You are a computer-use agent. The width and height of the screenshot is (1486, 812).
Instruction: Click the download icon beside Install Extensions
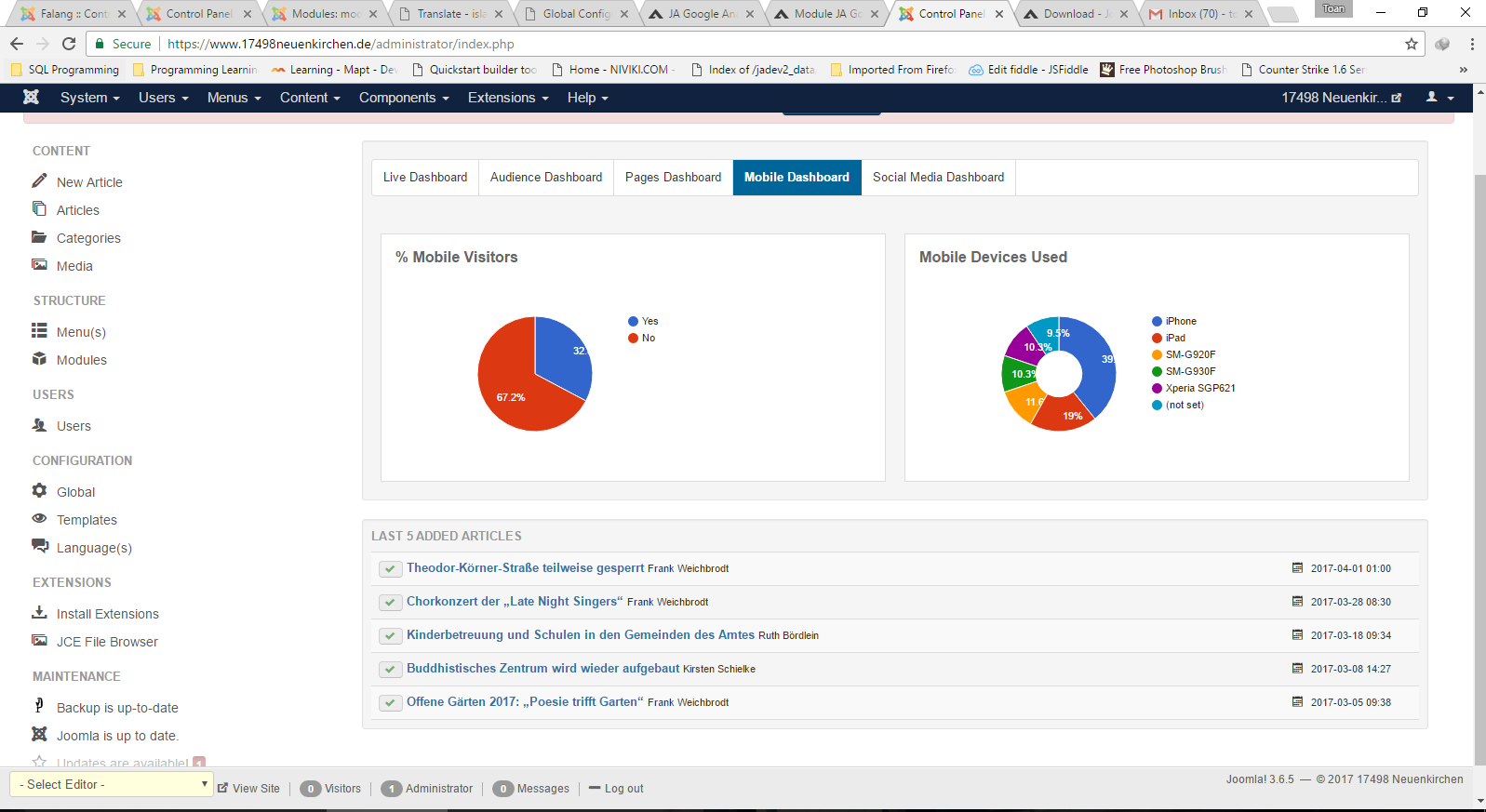coord(39,612)
